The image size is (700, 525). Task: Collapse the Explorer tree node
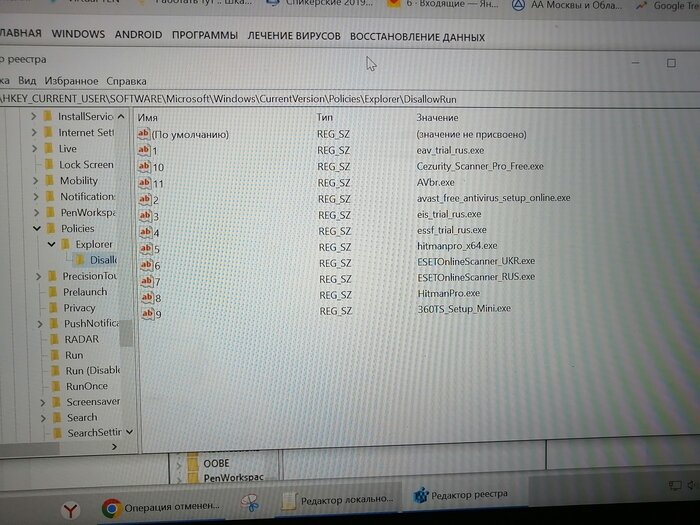tap(51, 244)
